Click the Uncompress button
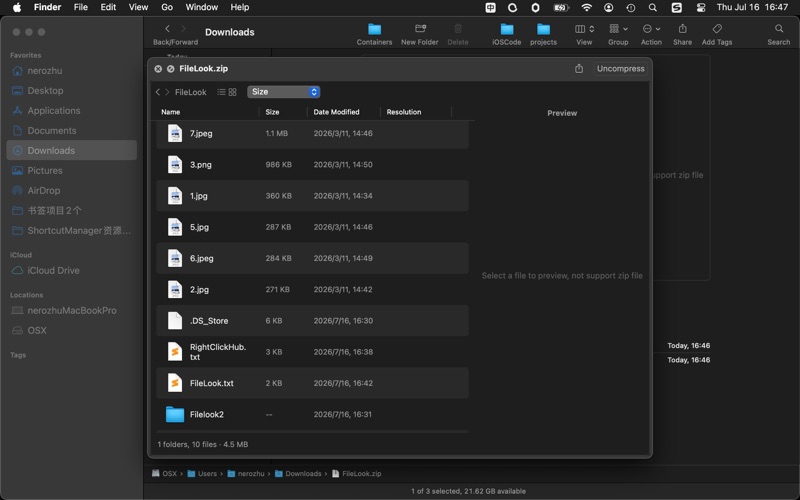800x500 pixels. coord(620,69)
